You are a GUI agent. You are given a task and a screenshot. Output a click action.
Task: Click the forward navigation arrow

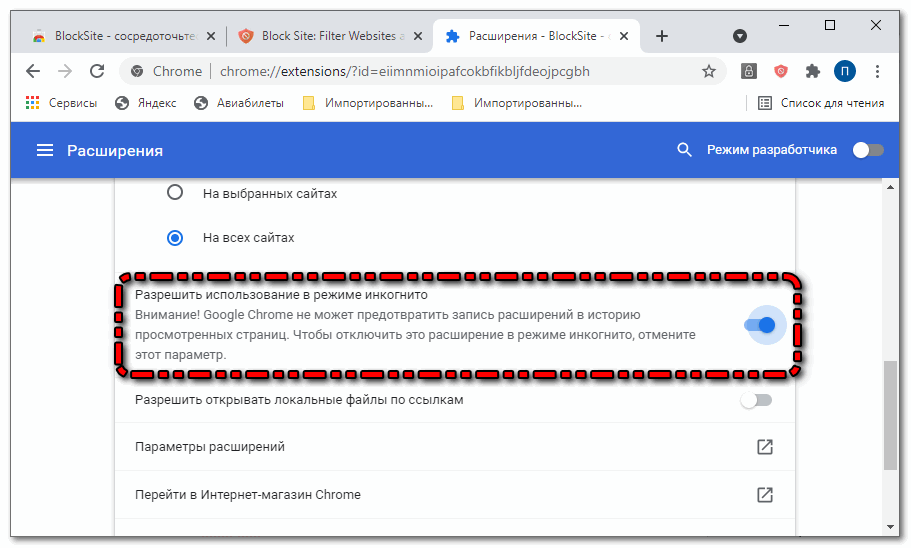coord(65,71)
